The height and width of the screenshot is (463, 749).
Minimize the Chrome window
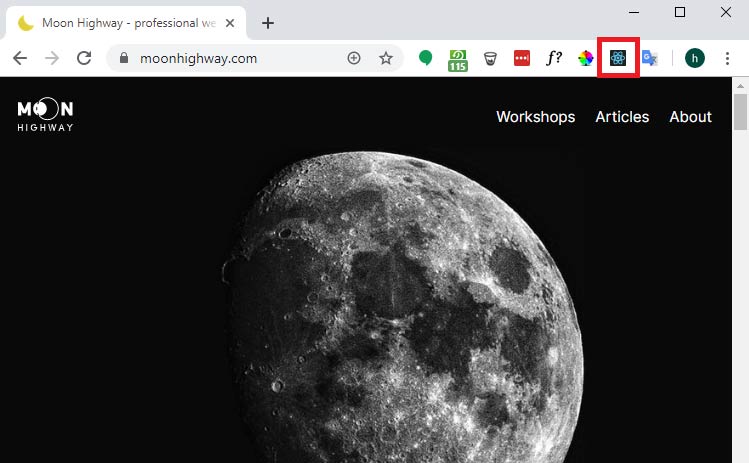(x=634, y=12)
